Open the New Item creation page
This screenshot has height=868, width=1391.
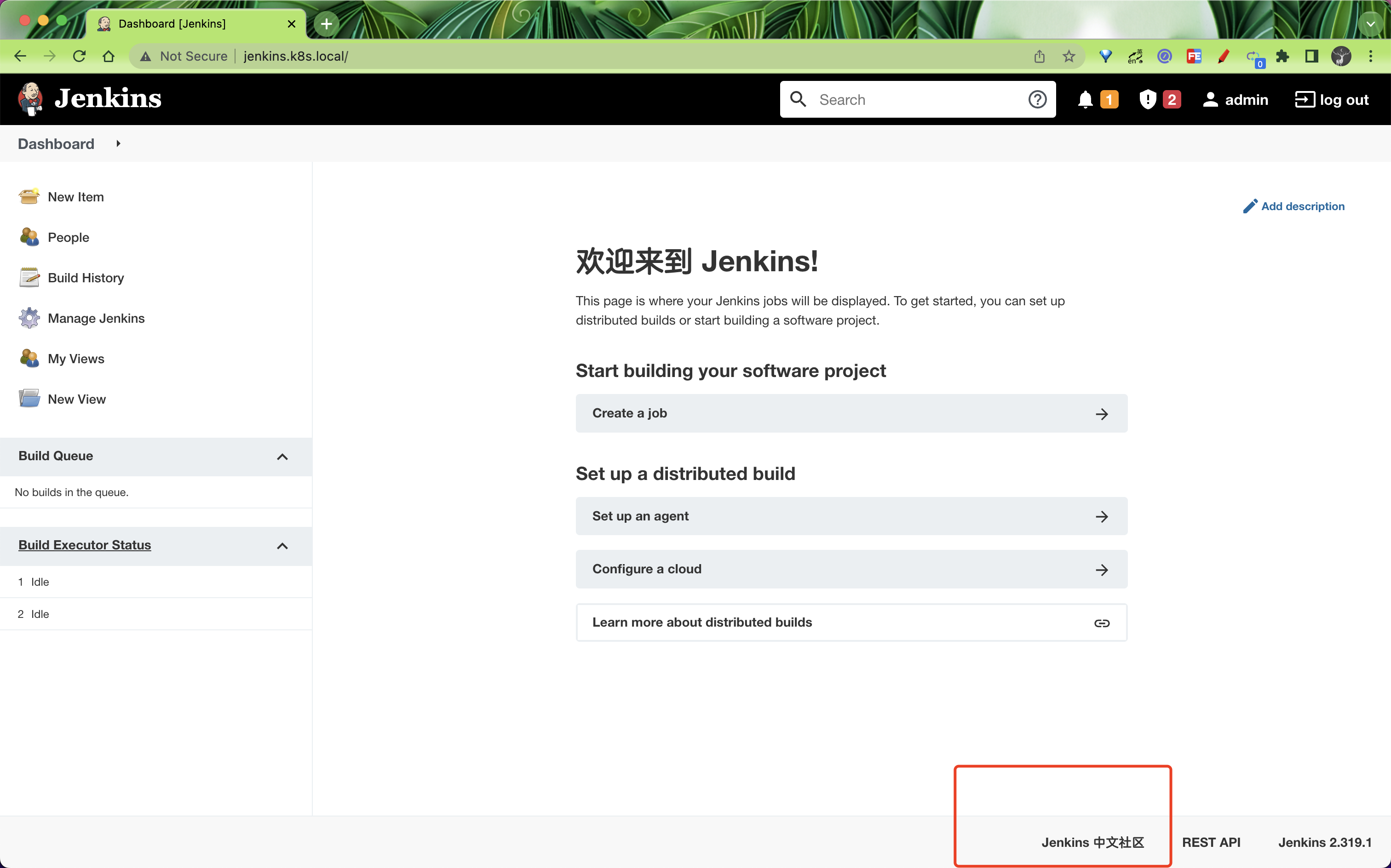(x=29, y=196)
